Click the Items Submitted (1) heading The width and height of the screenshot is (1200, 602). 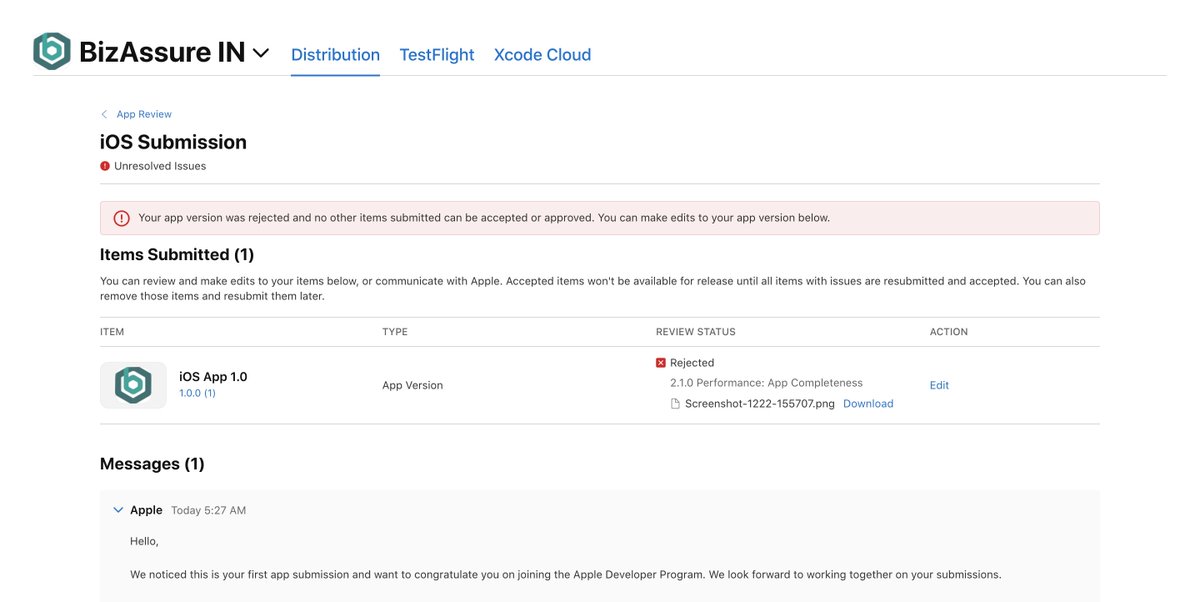[177, 255]
